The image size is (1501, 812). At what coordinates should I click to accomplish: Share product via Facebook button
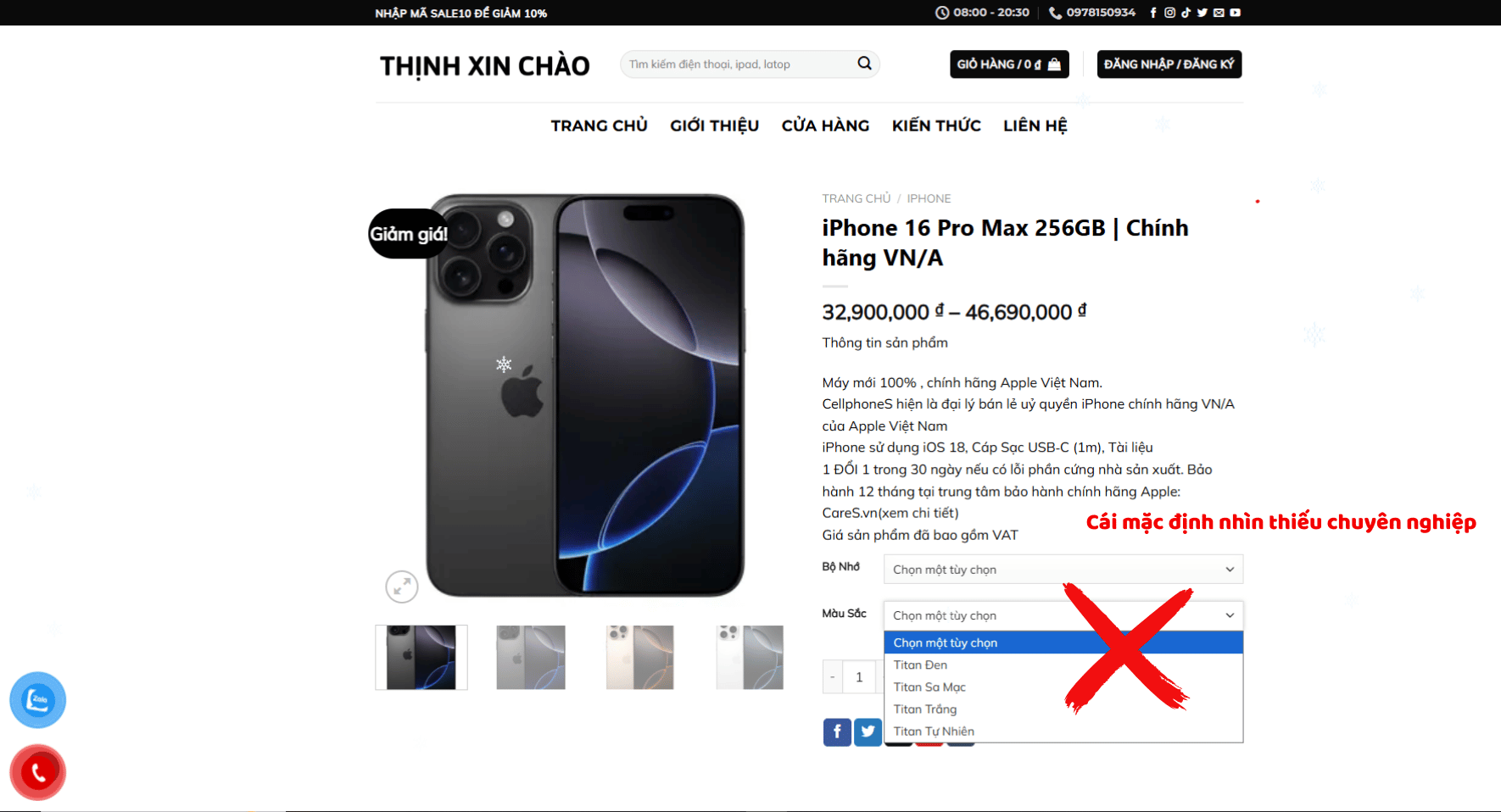pyautogui.click(x=837, y=732)
